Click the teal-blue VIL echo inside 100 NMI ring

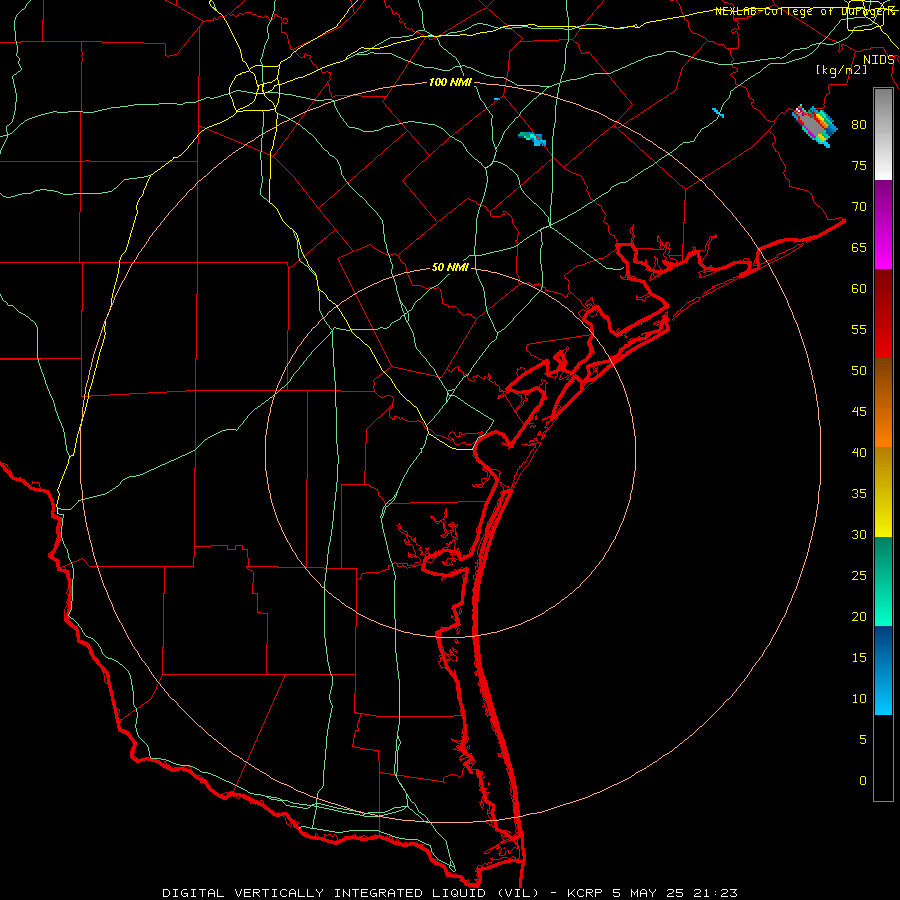pos(532,138)
